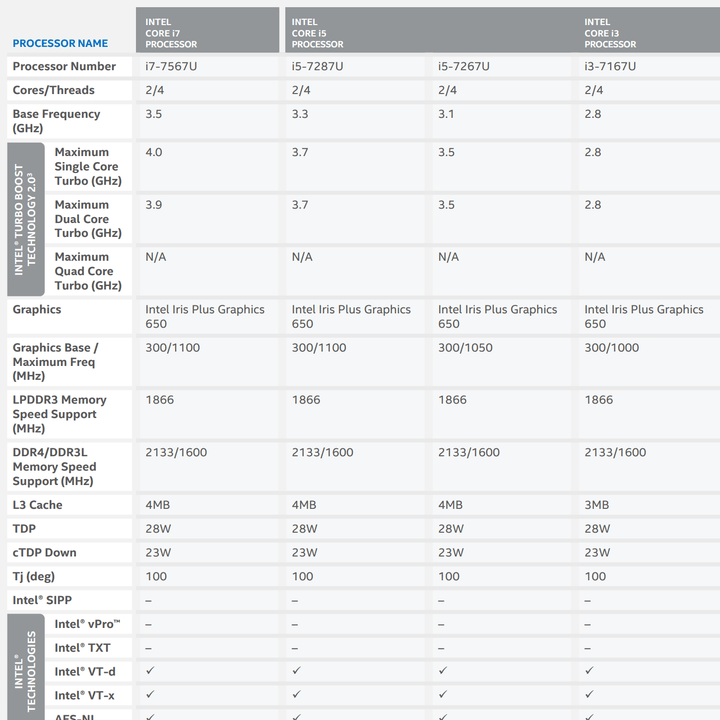Image resolution: width=720 pixels, height=720 pixels.
Task: Click the blue "PROCESSOR NAME" heading
Action: (x=60, y=43)
